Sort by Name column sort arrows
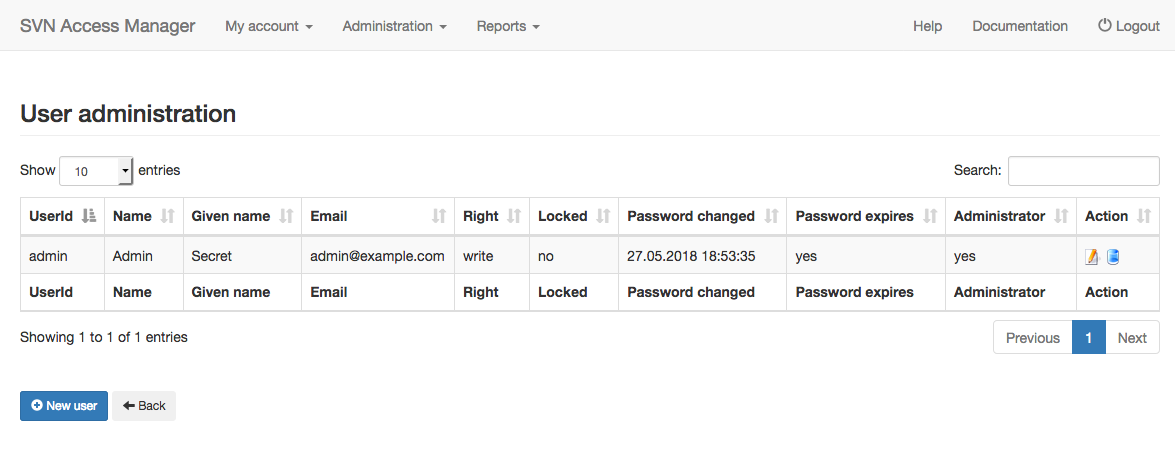Screen dimensions: 1175x449 coord(167,216)
